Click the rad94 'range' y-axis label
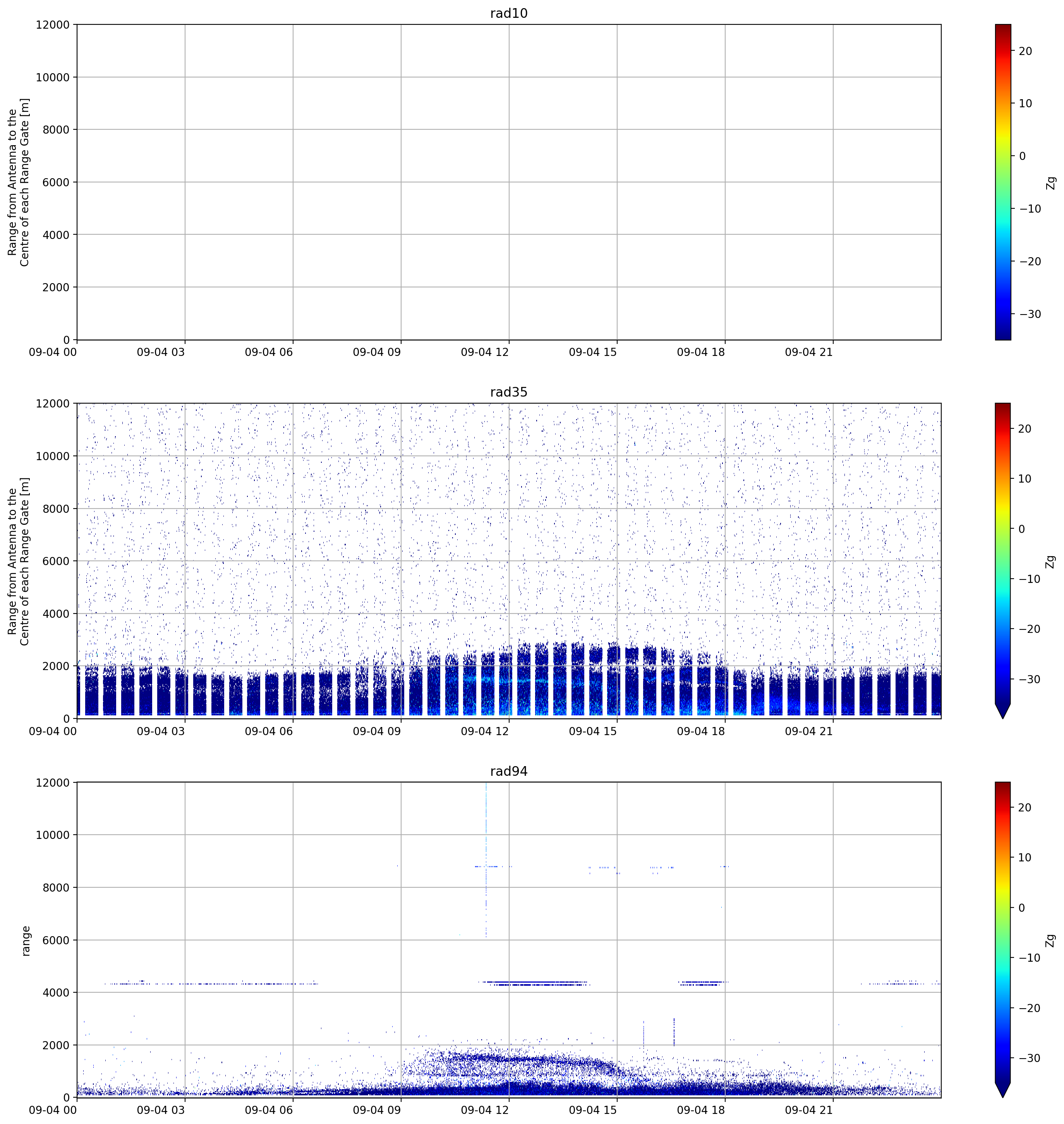 (26, 941)
